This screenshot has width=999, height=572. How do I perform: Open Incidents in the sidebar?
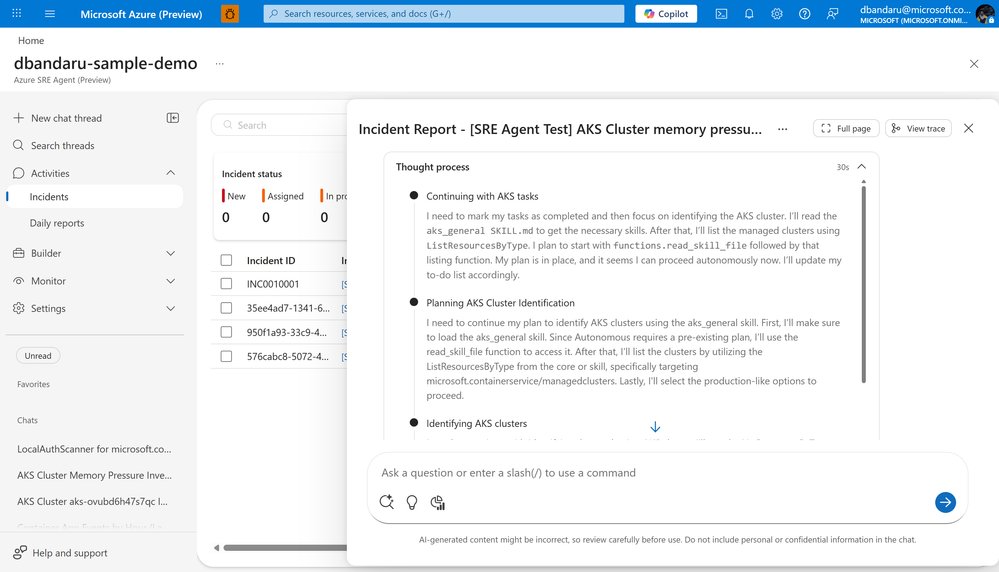(94, 197)
